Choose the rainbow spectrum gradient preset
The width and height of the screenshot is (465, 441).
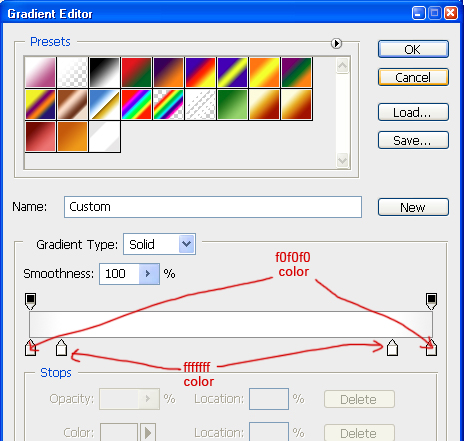(136, 104)
